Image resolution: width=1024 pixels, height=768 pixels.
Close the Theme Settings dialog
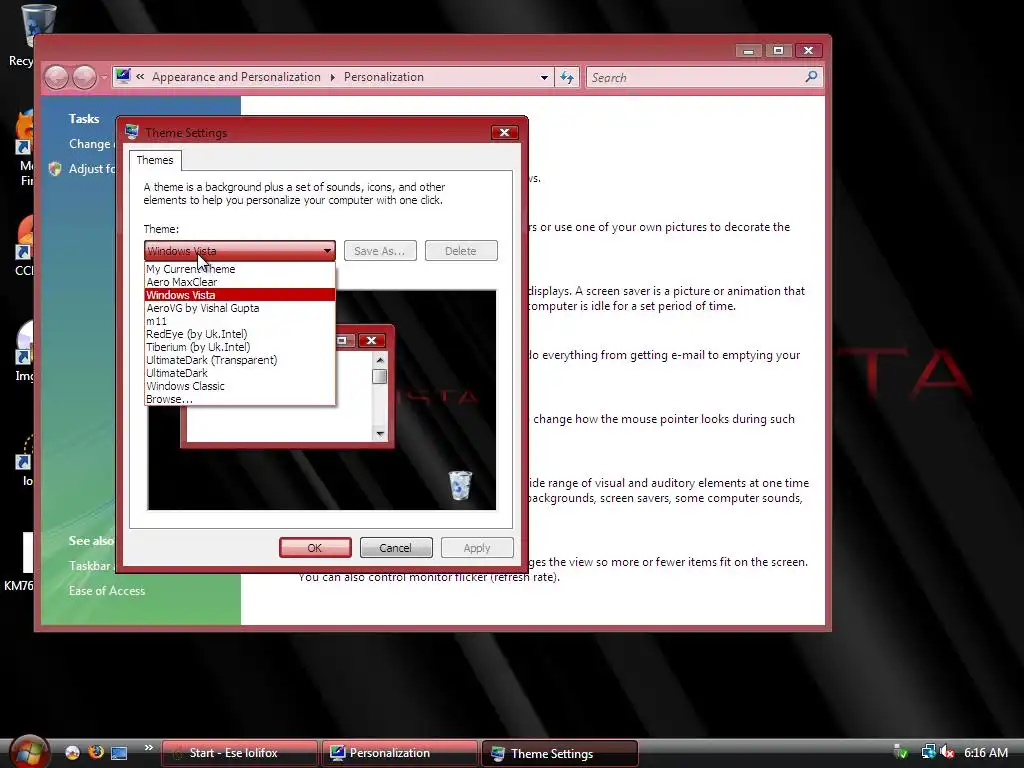click(504, 133)
